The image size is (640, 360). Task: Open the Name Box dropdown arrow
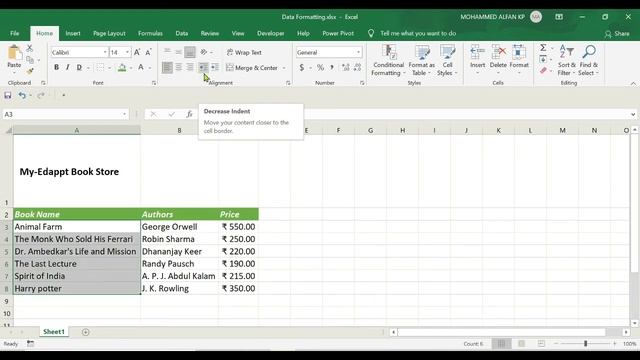124,114
